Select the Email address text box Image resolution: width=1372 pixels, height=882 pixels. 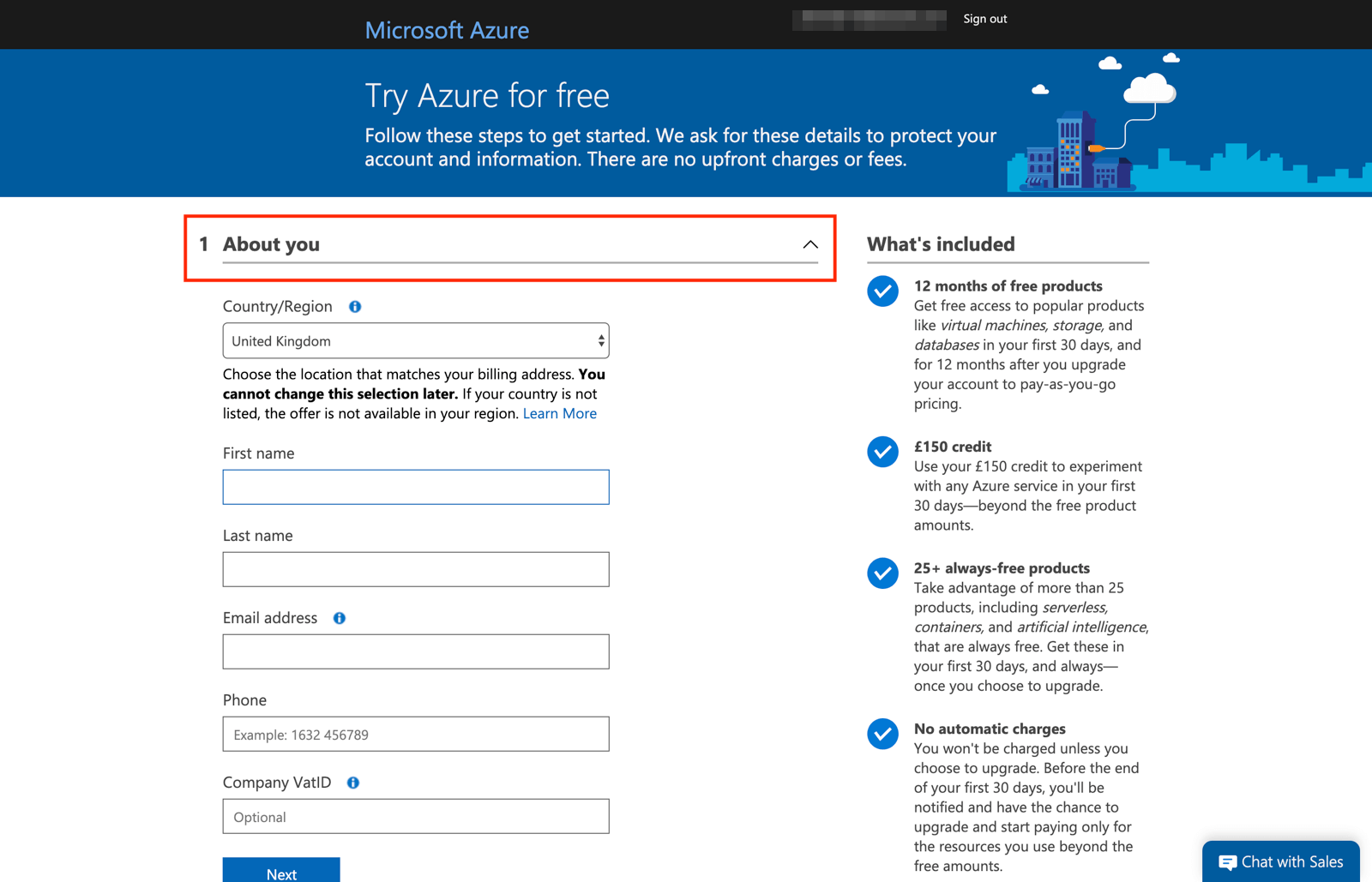tap(416, 651)
